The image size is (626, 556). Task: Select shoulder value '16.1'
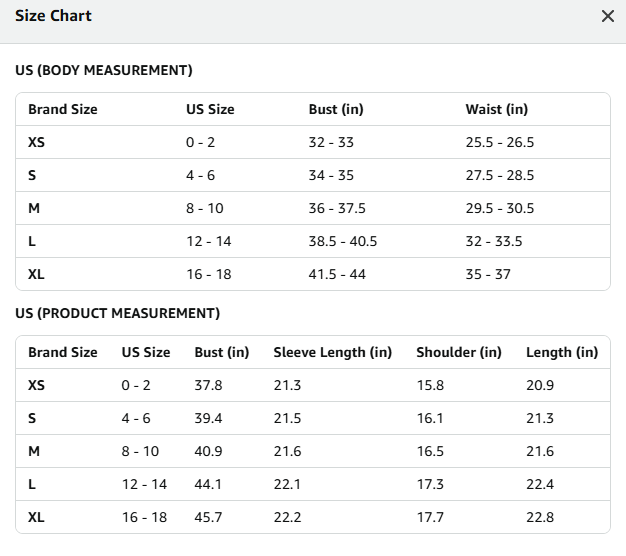(x=430, y=418)
